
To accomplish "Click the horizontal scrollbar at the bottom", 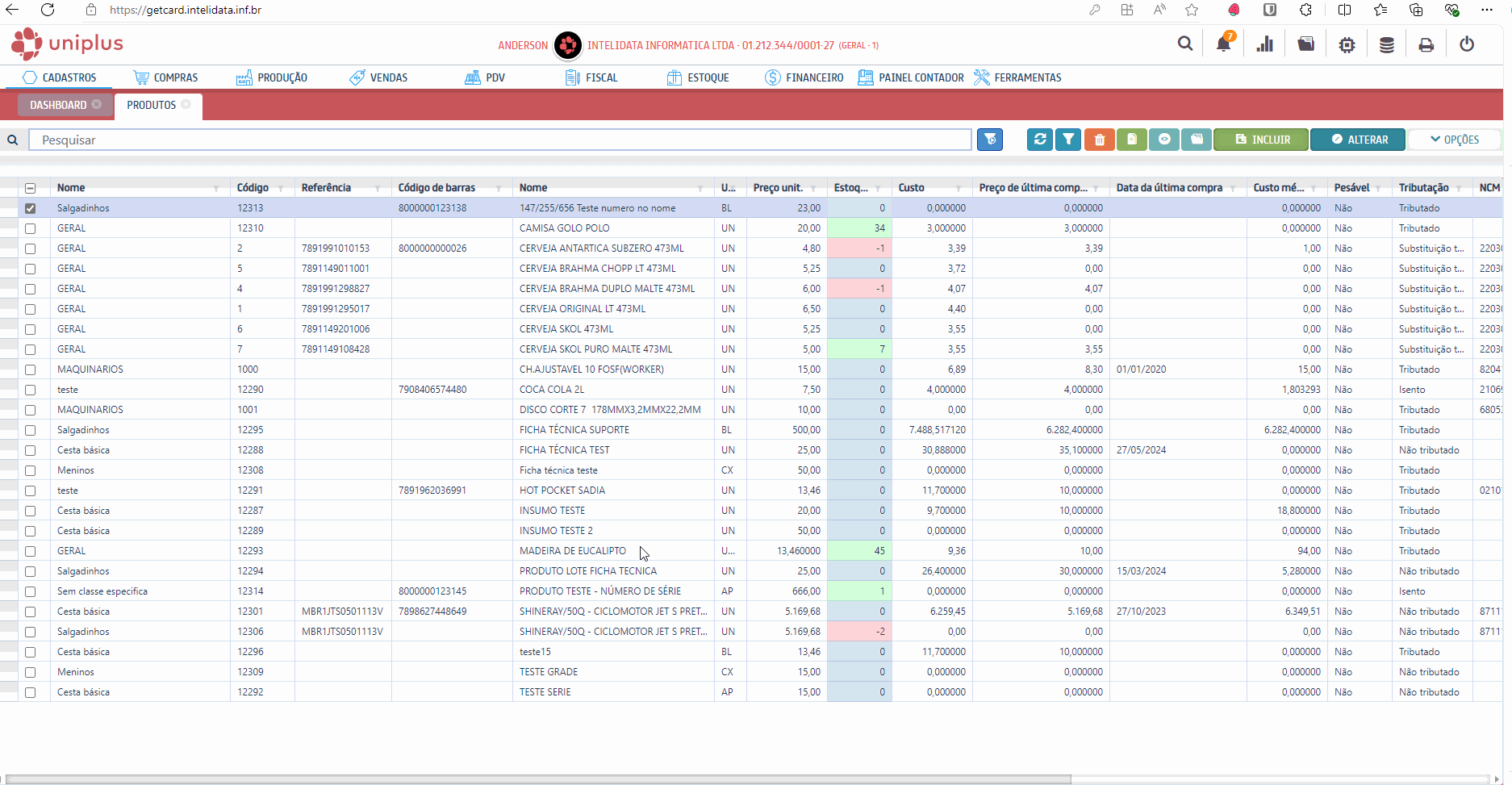I will (x=538, y=779).
